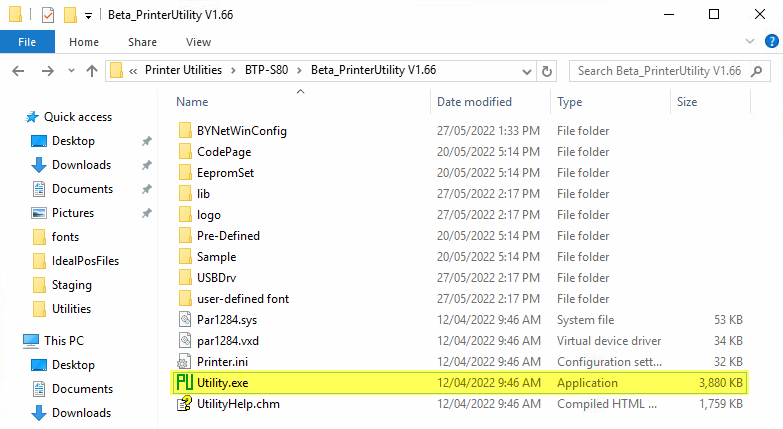This screenshot has height=429, width=783.
Task: Open Downloads under This PC
Action: pyautogui.click(x=81, y=413)
